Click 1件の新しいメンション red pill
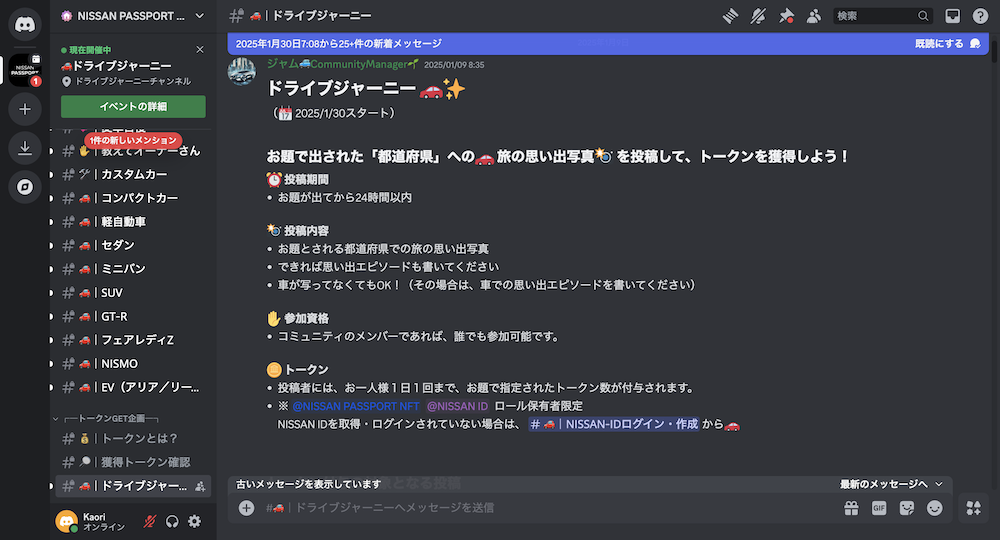Screen dimensions: 1000x540 [133, 140]
